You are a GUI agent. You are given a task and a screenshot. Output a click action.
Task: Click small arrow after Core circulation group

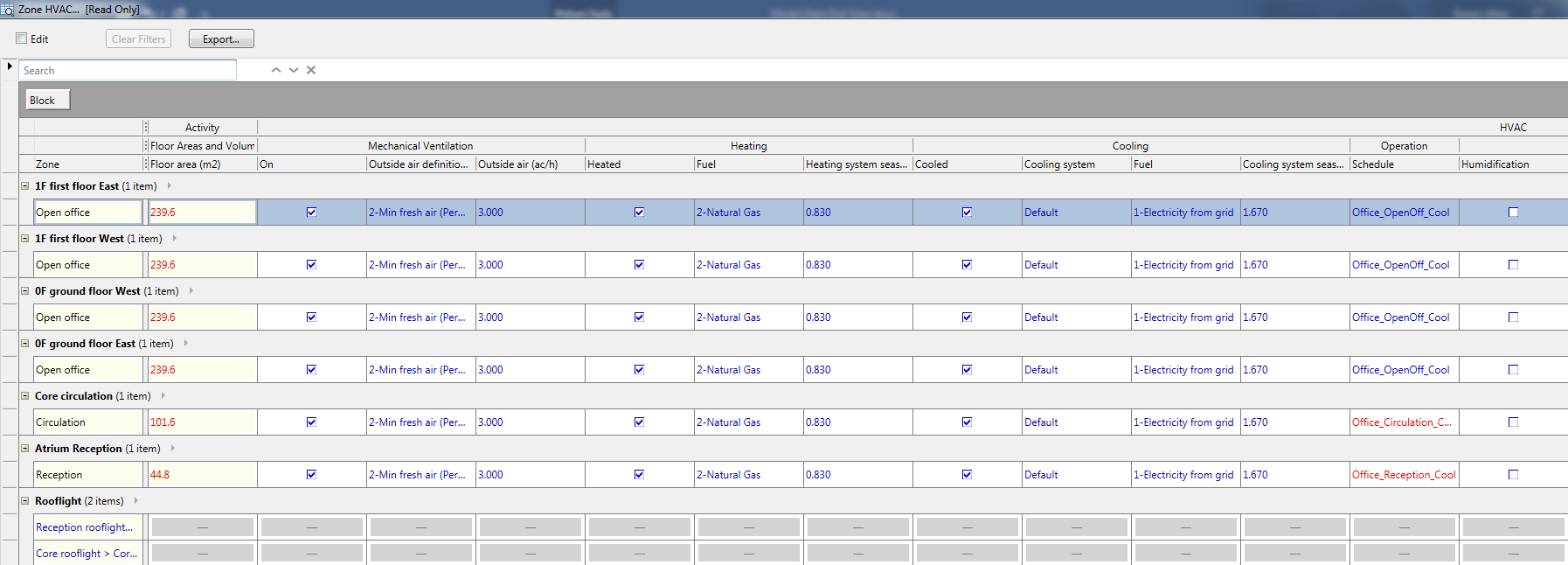point(163,395)
